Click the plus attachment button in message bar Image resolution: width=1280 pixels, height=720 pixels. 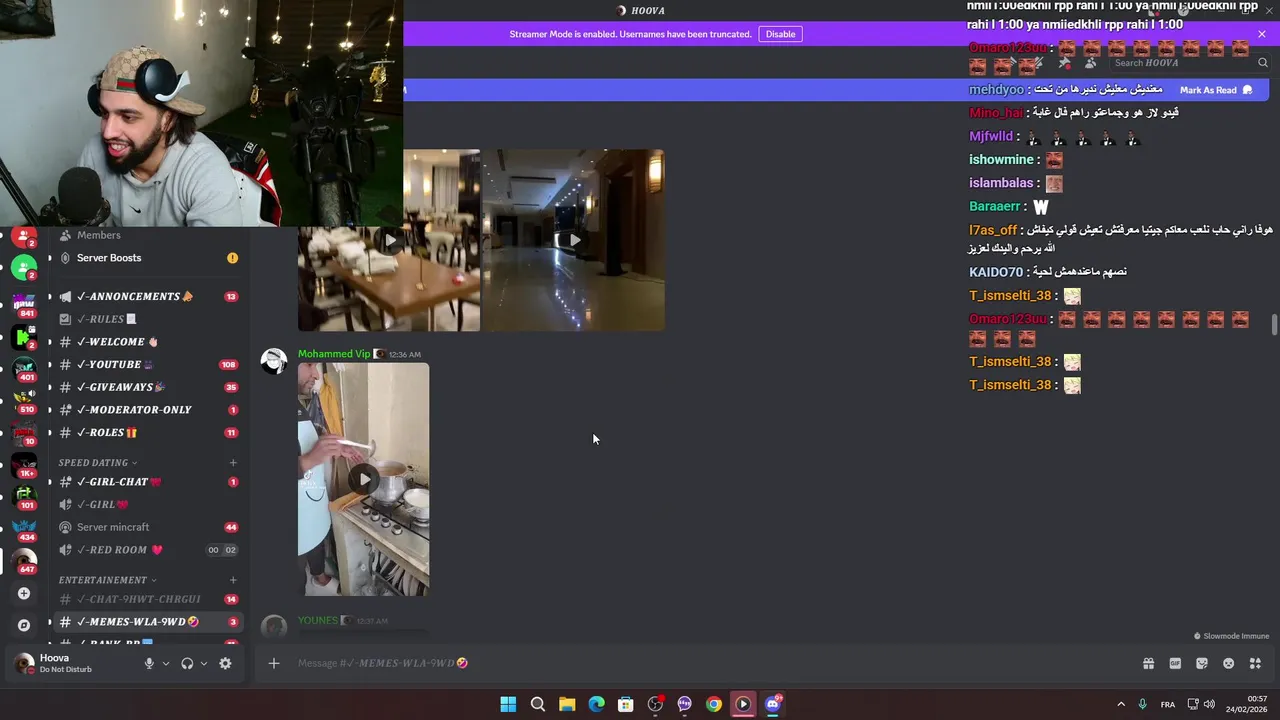click(x=273, y=663)
